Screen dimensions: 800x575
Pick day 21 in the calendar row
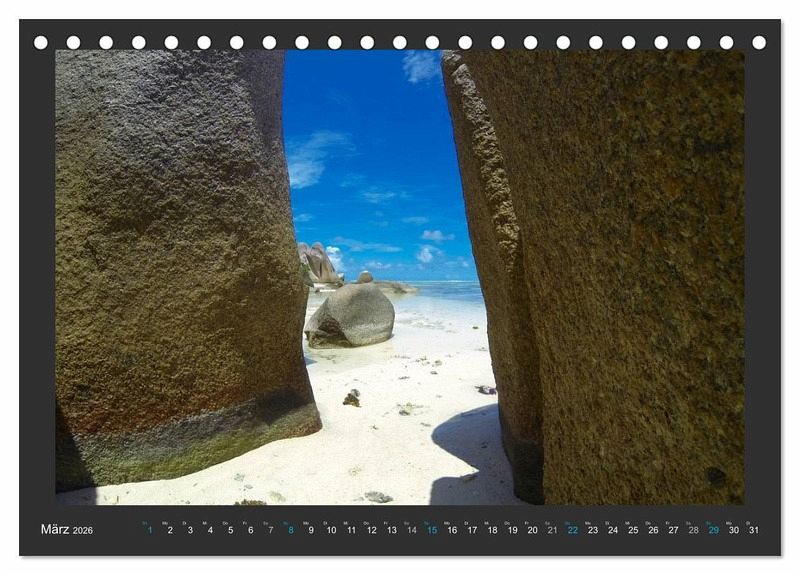pos(552,529)
